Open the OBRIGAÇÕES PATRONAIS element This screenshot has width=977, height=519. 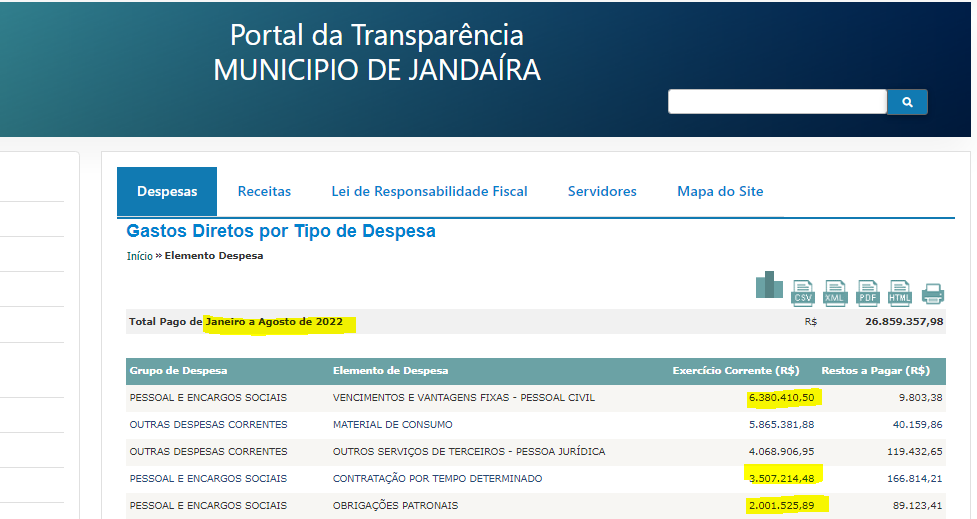coord(395,505)
